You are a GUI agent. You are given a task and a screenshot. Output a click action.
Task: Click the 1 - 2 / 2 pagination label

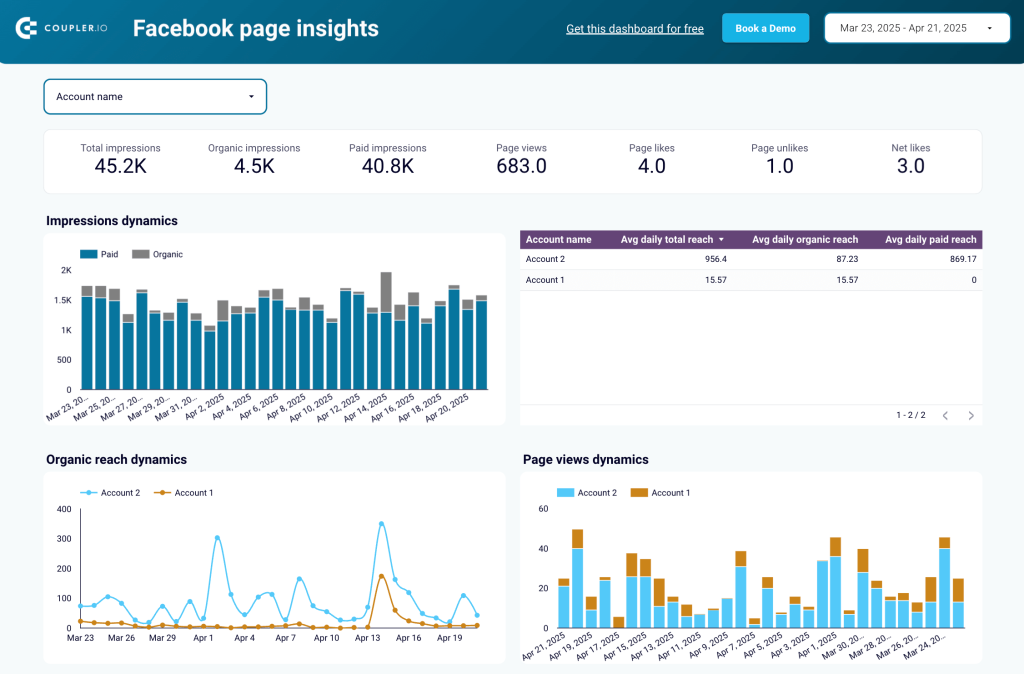click(910, 415)
